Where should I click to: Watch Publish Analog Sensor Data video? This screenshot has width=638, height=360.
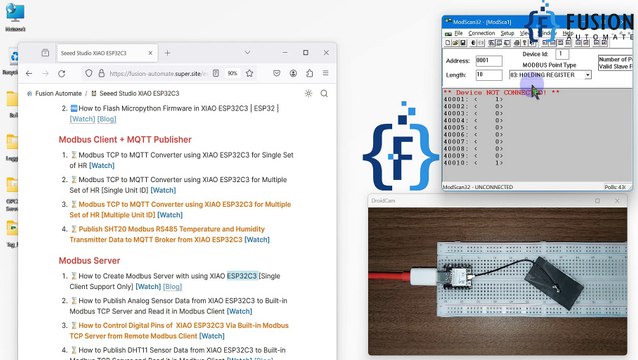239,312
